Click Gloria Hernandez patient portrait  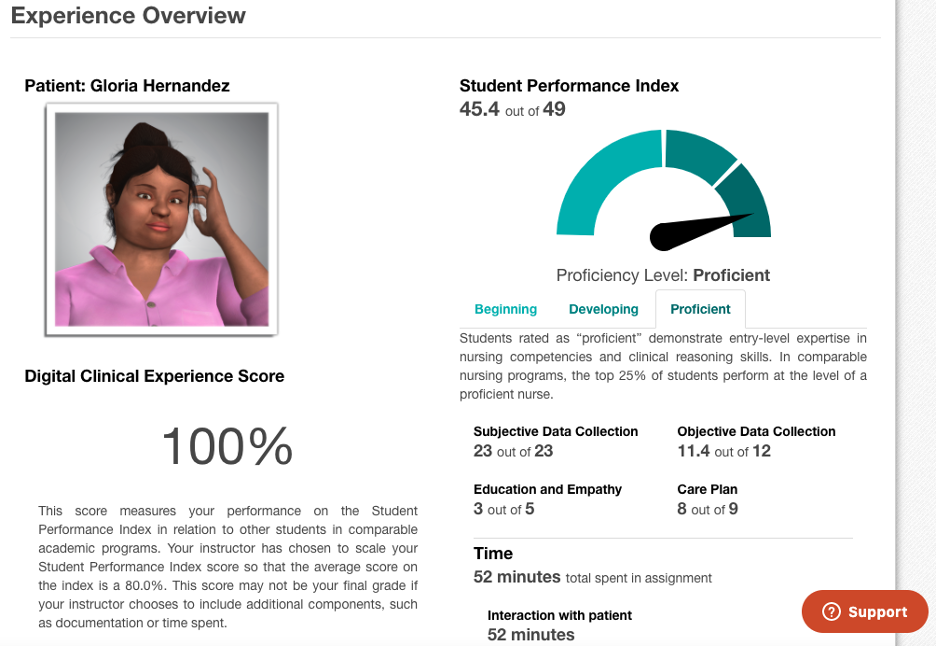(x=161, y=220)
